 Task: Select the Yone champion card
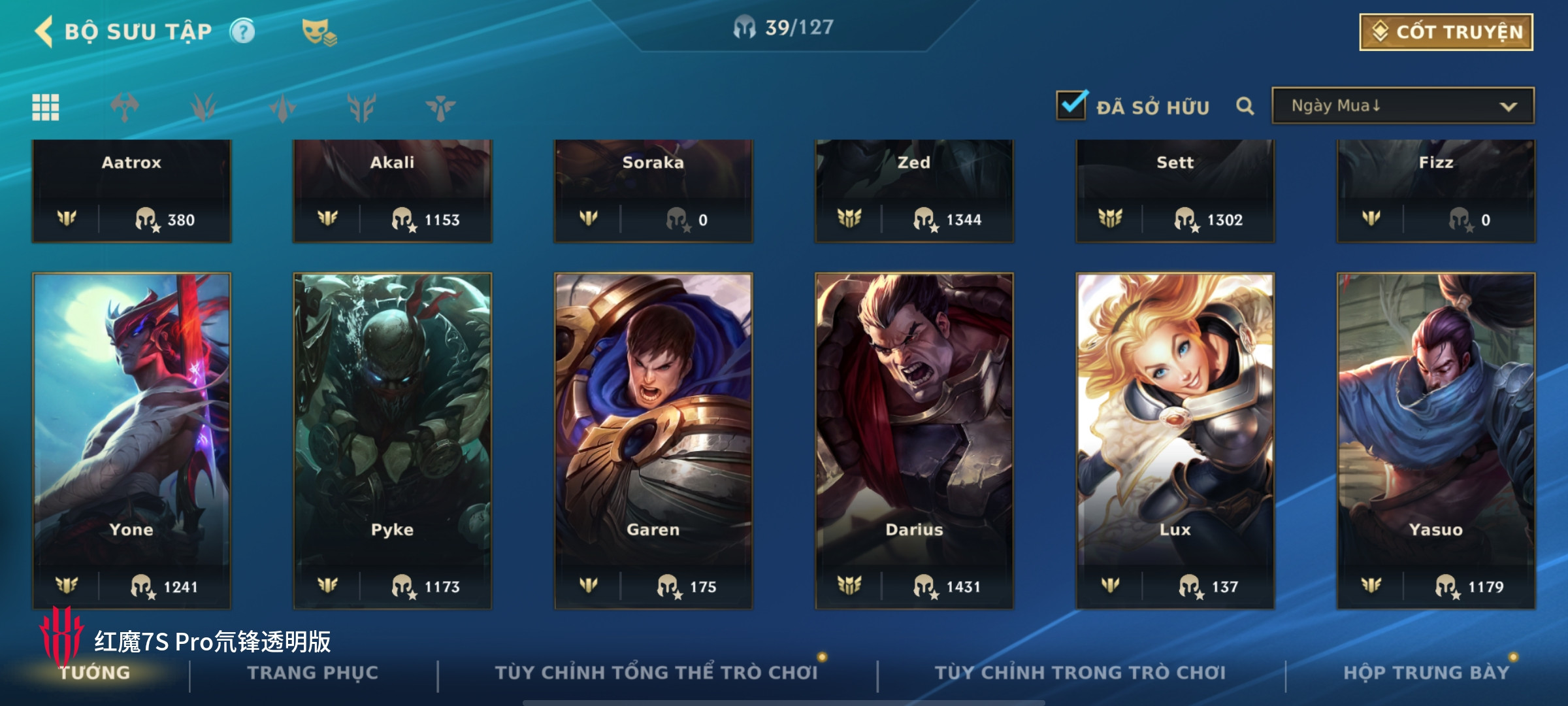click(x=132, y=441)
